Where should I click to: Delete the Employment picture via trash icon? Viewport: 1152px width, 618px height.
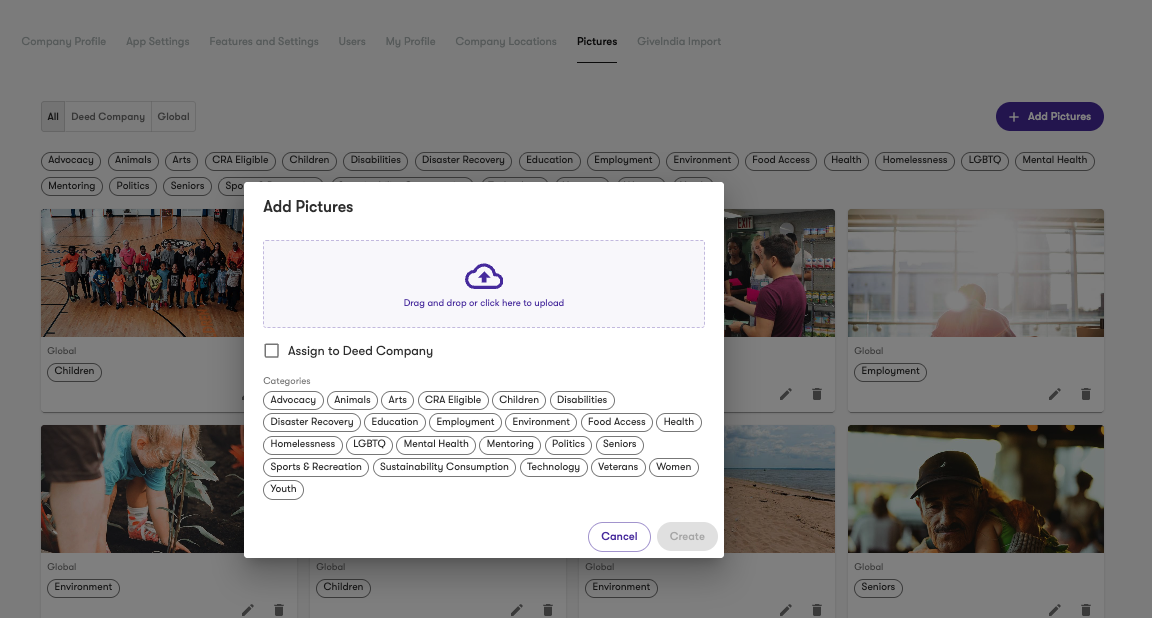tap(1086, 395)
